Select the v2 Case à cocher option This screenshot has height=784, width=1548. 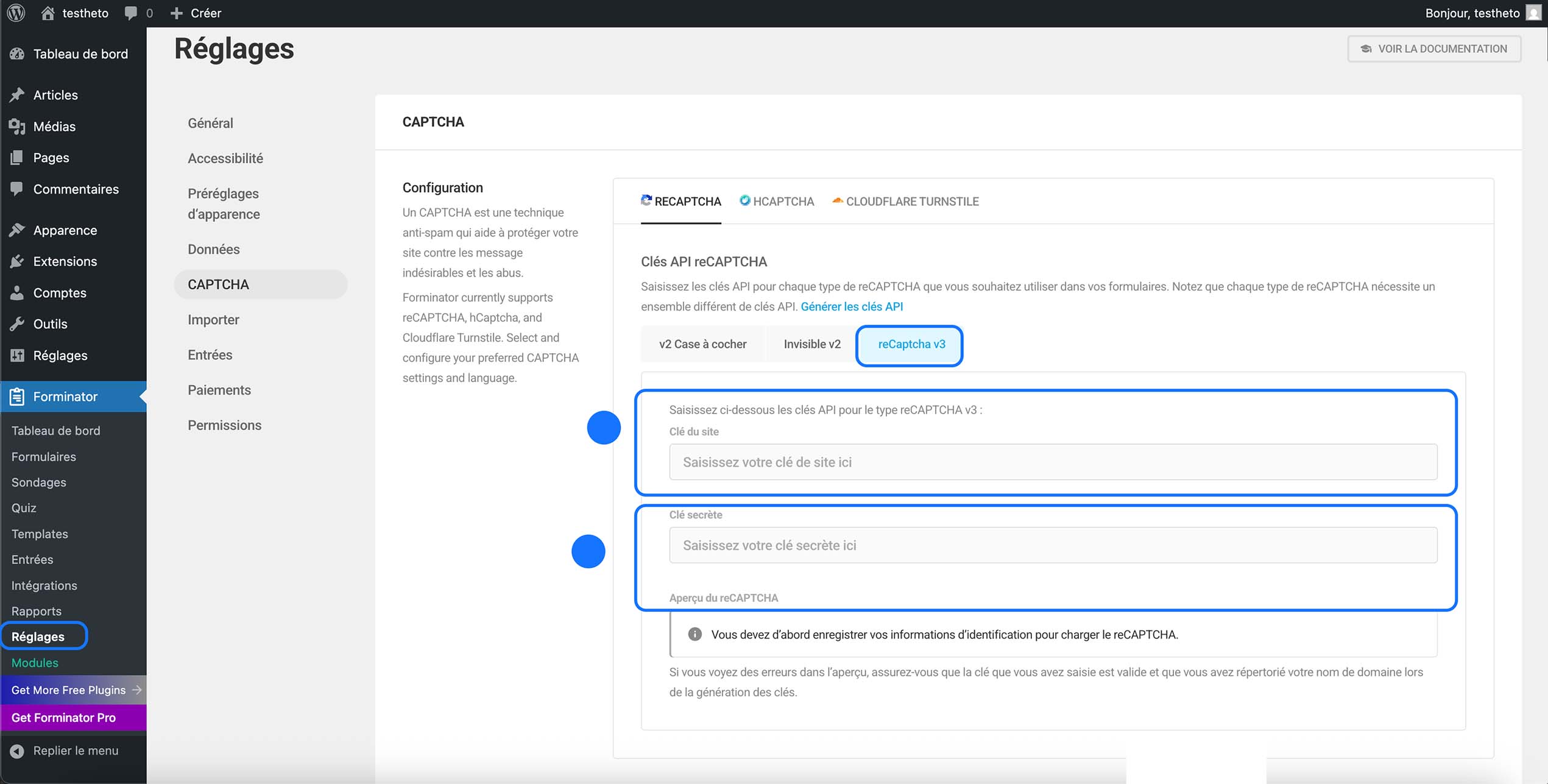[x=702, y=344]
